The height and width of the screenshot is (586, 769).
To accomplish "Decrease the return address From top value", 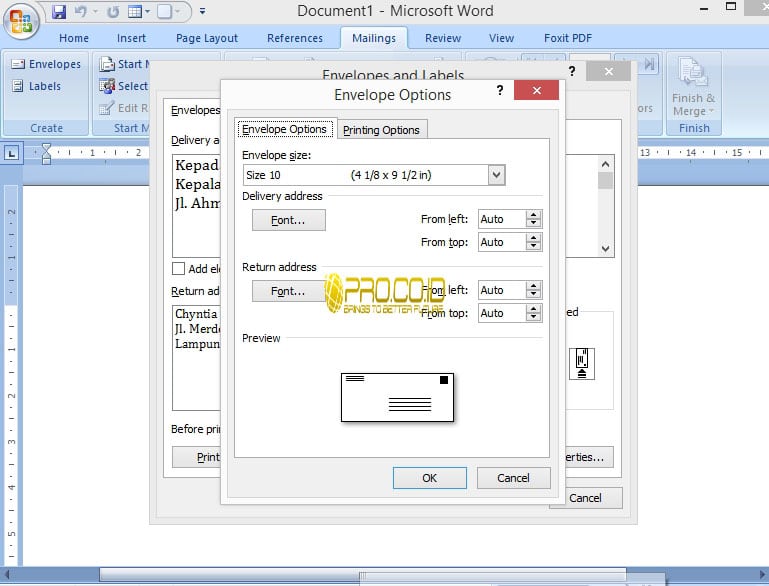I will pos(533,317).
